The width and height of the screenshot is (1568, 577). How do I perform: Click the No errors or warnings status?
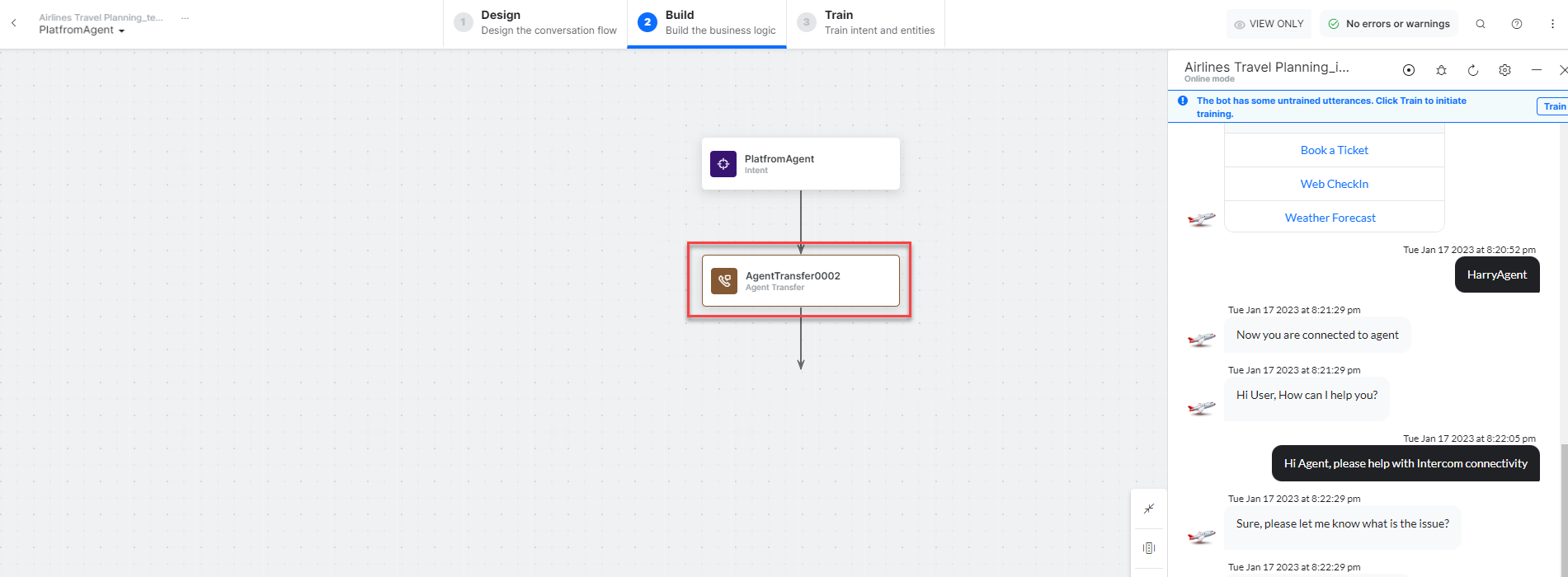(1389, 24)
